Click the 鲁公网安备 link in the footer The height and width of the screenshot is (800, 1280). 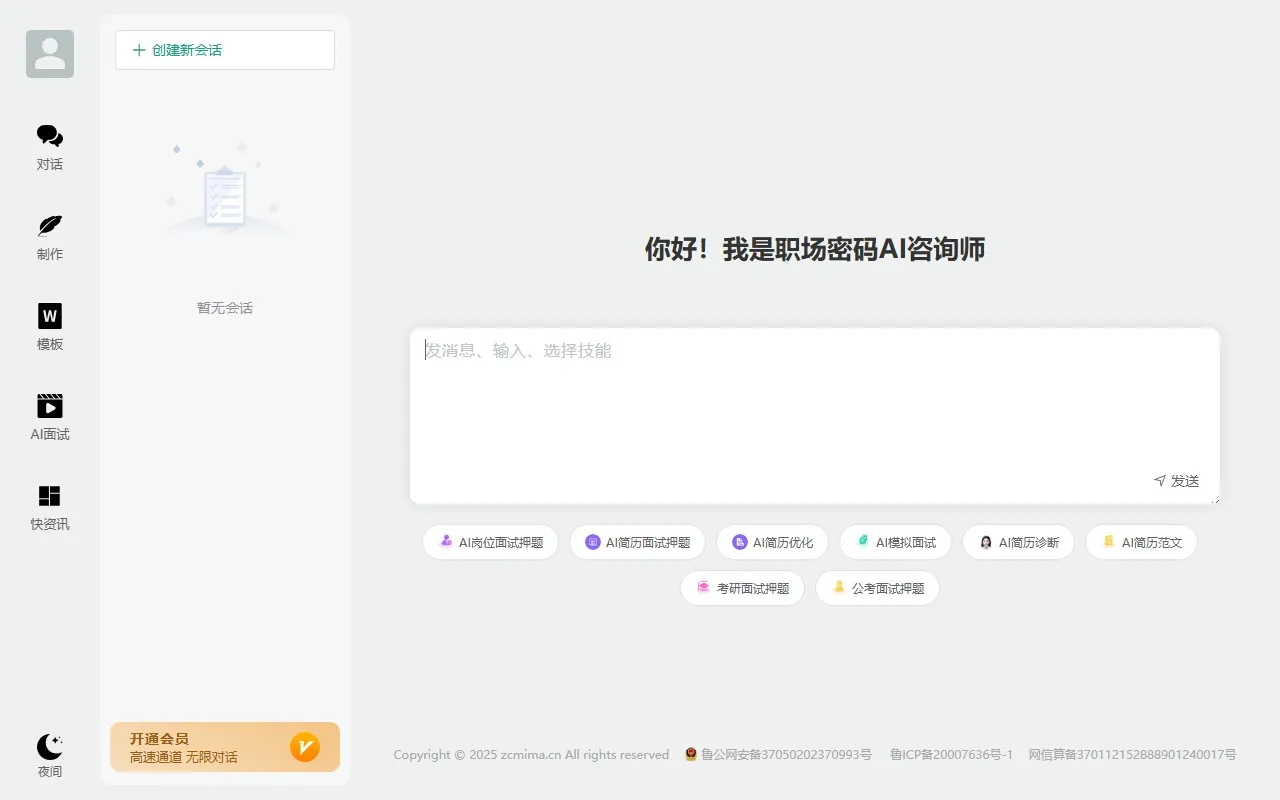click(780, 755)
